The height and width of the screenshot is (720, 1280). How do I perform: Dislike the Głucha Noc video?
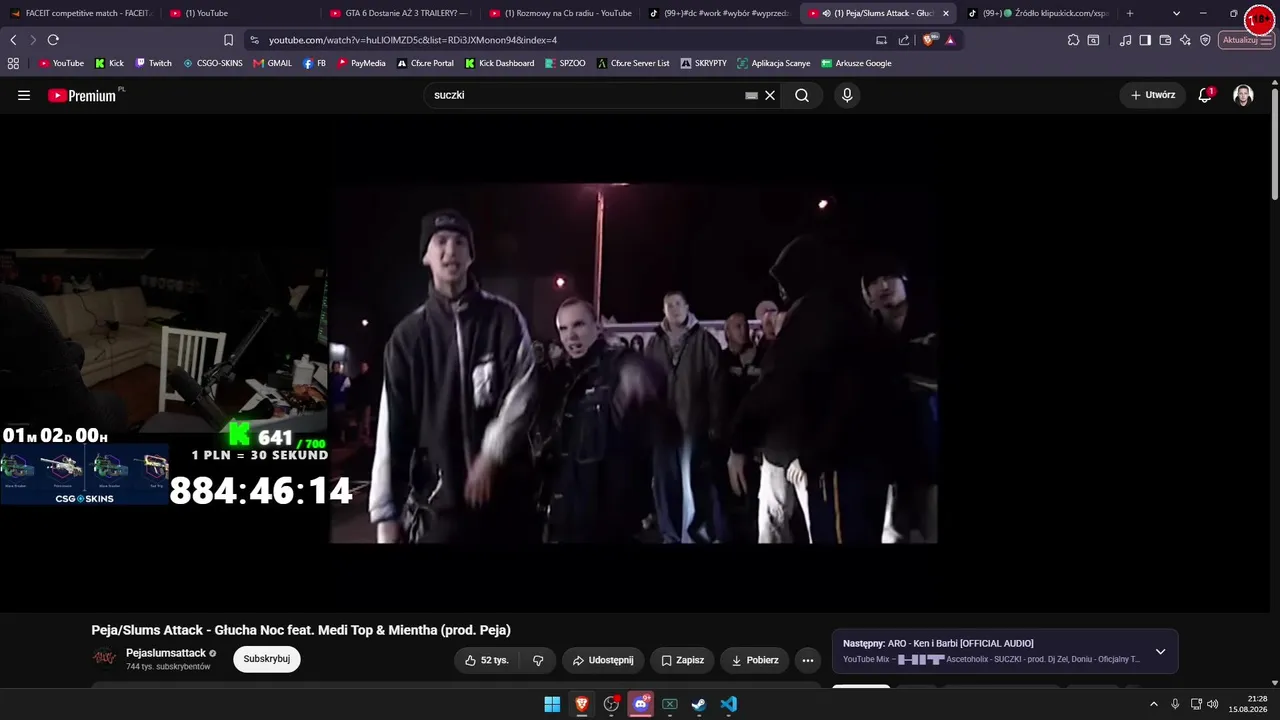coord(538,660)
